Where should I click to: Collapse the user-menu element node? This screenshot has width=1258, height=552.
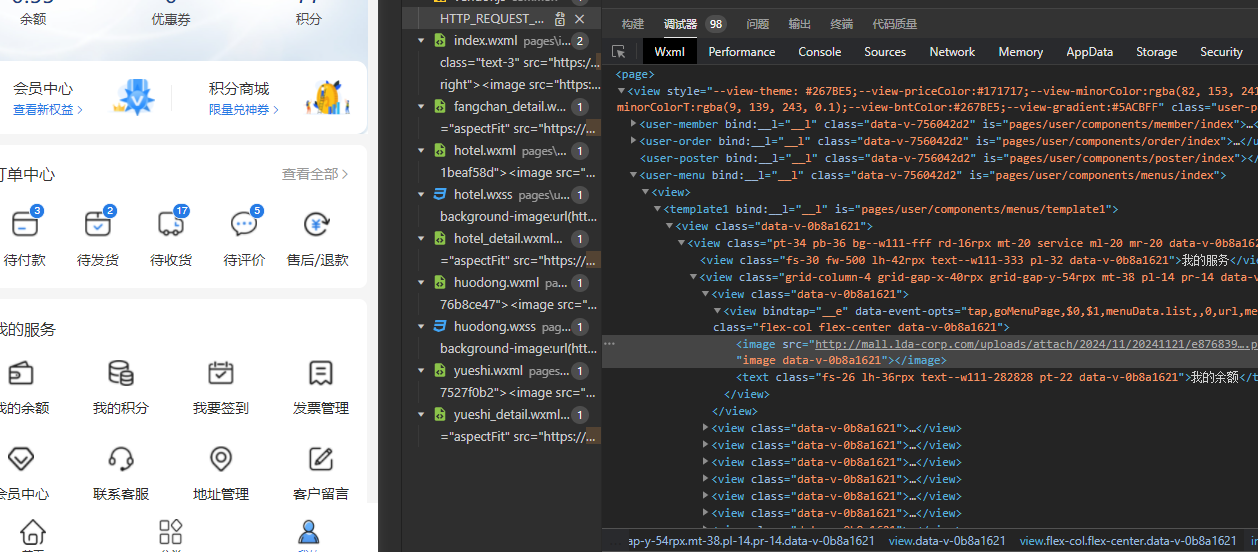point(633,175)
